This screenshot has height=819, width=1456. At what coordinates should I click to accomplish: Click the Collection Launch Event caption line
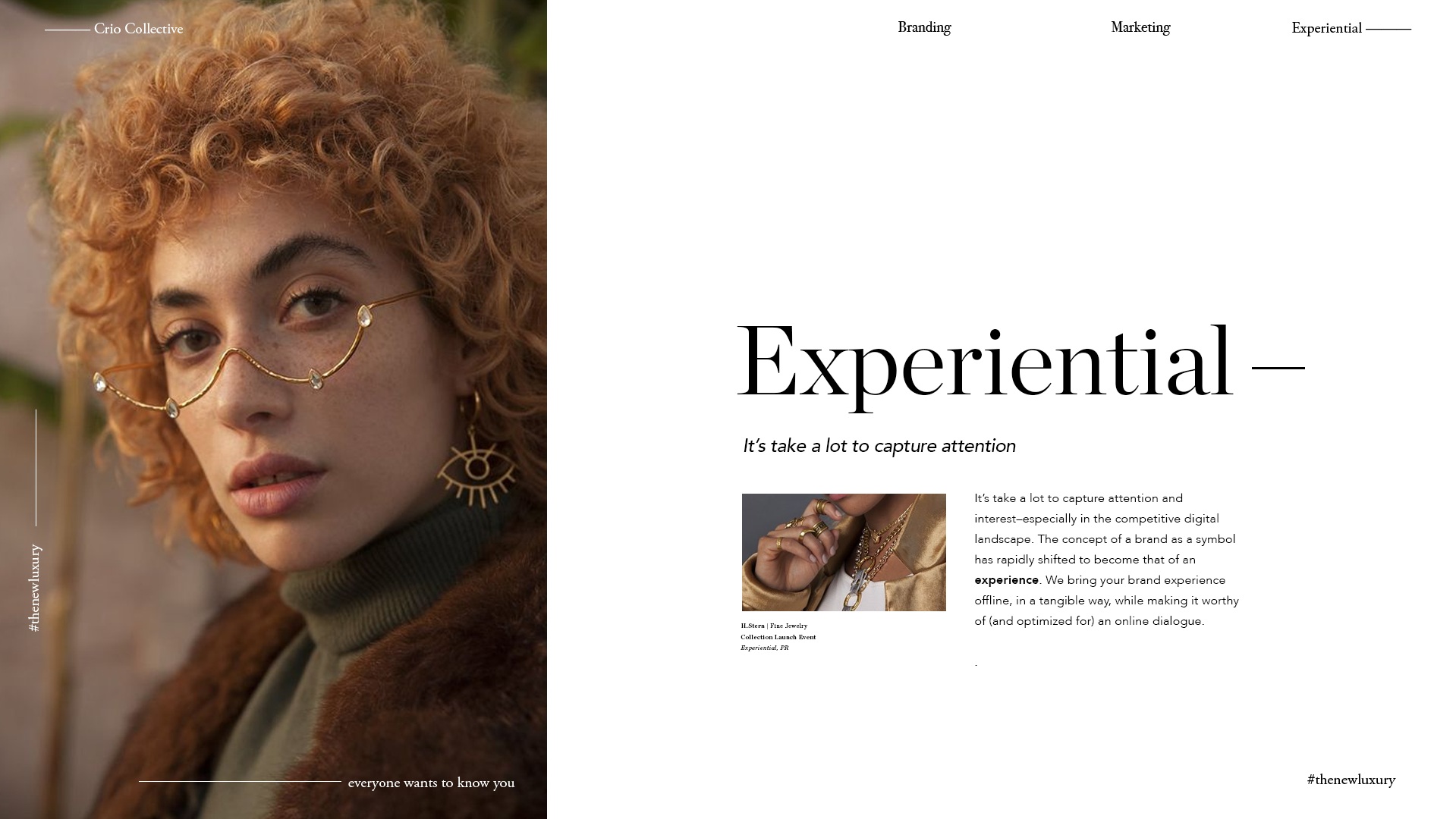click(778, 637)
